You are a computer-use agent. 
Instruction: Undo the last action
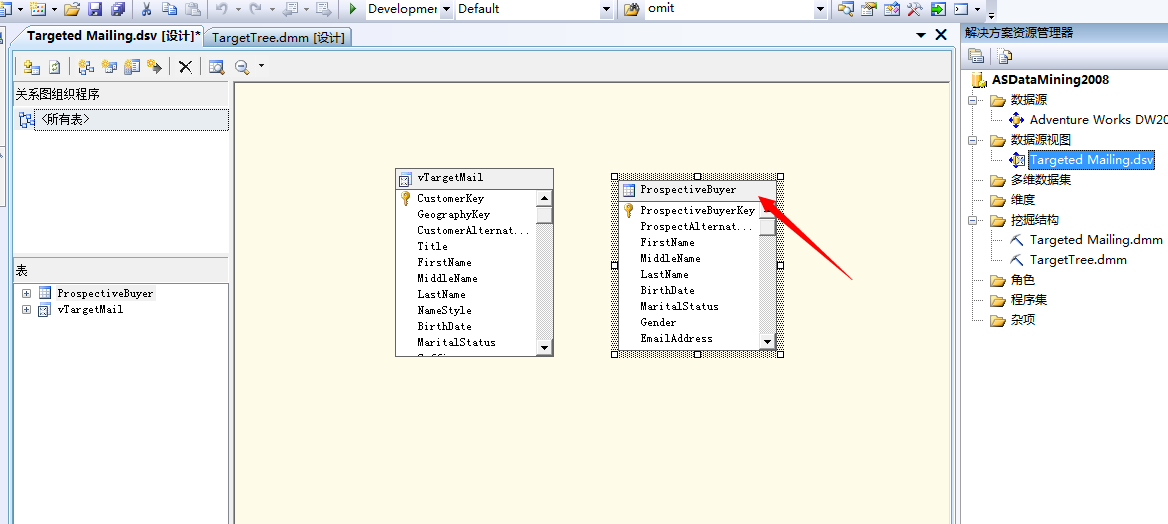(x=222, y=9)
